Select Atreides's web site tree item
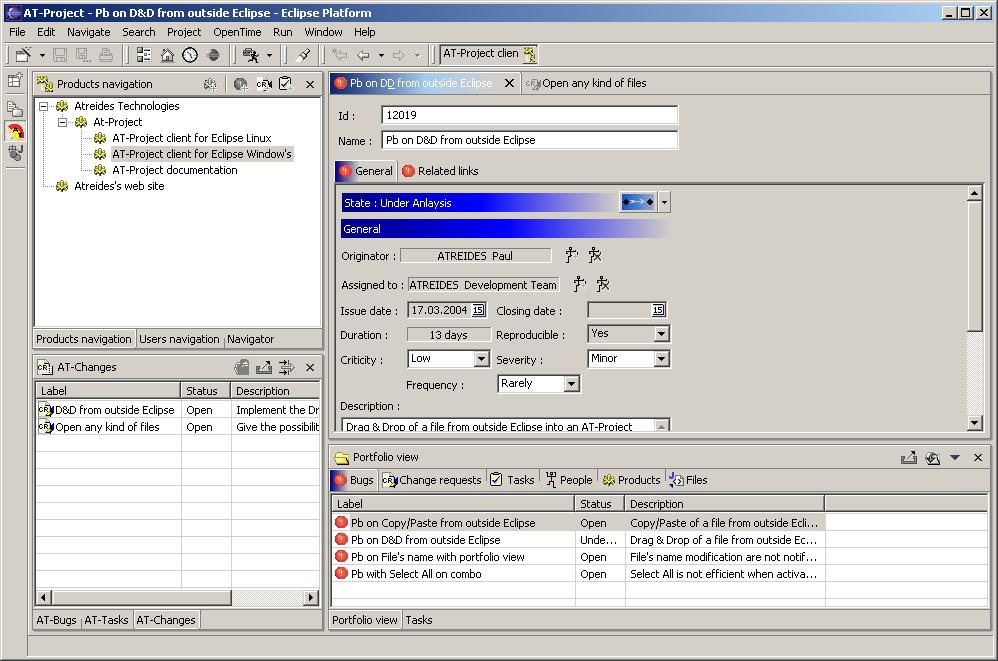998x661 pixels. tap(119, 186)
